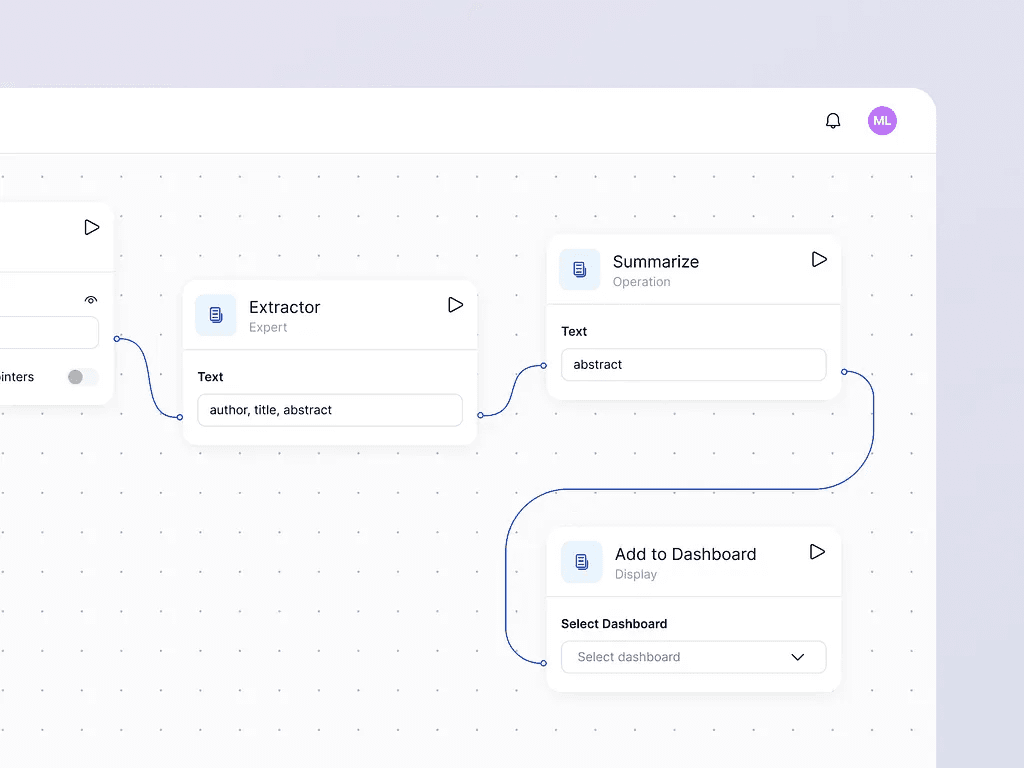Run the Add to Dashboard node
The image size is (1024, 768).
[x=817, y=551]
